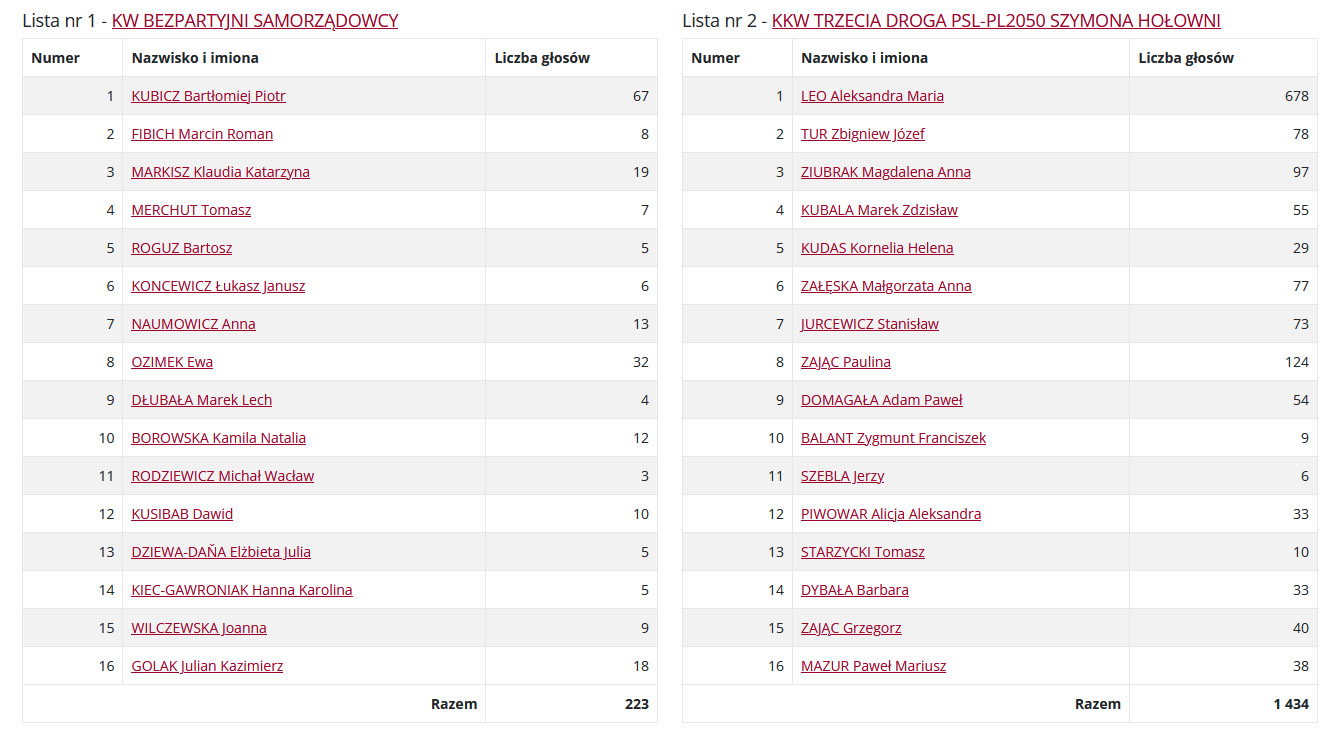
Task: Open ZAJĄC Paulina candidate link
Action: (x=845, y=362)
